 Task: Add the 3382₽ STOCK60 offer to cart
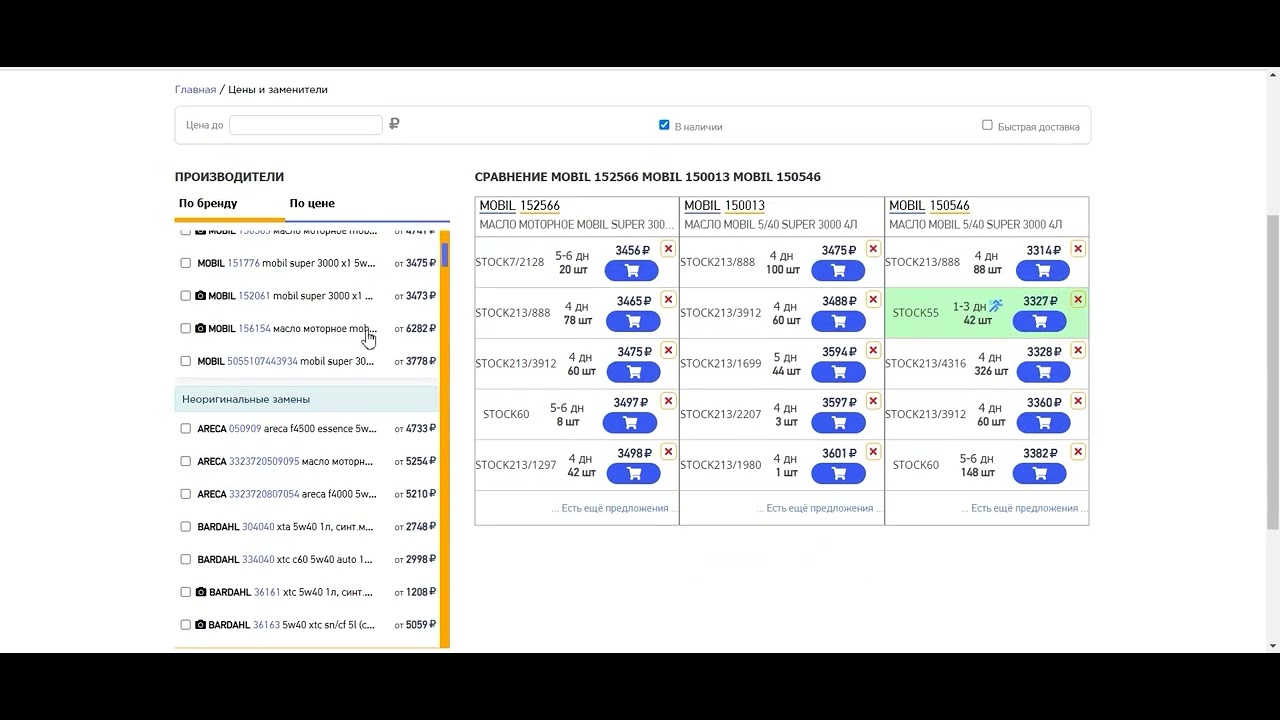(1040, 474)
